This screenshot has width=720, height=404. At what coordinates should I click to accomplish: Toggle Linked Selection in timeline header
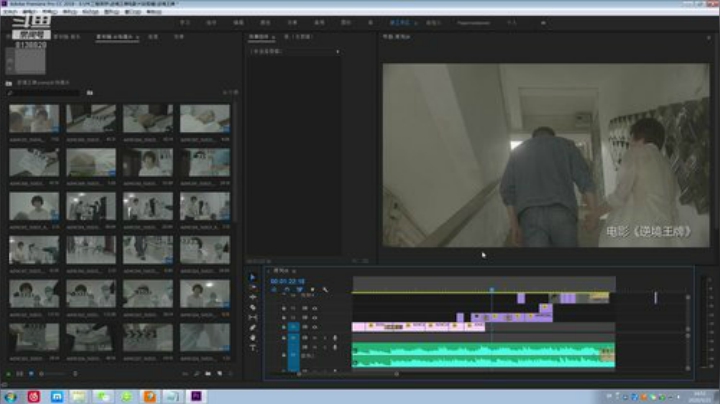tap(299, 290)
